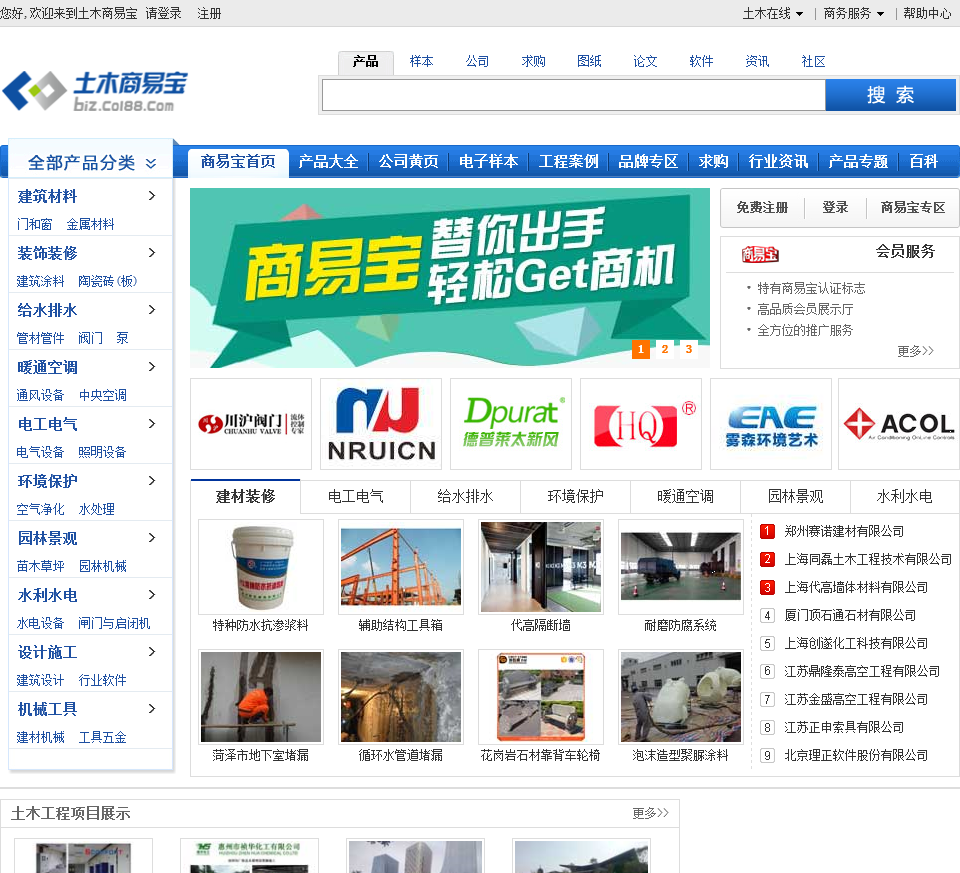Select the 图纸 search tab

(589, 61)
